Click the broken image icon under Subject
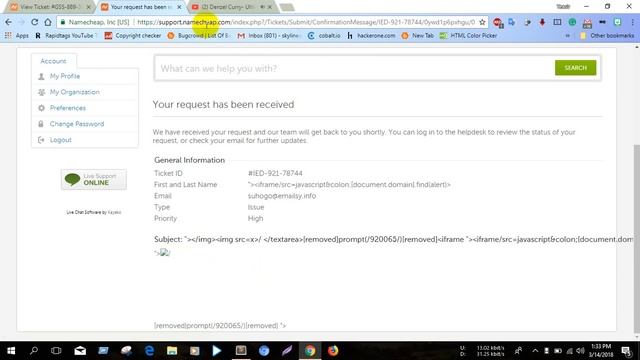Image resolution: width=640 pixels, height=360 pixels. pos(164,252)
